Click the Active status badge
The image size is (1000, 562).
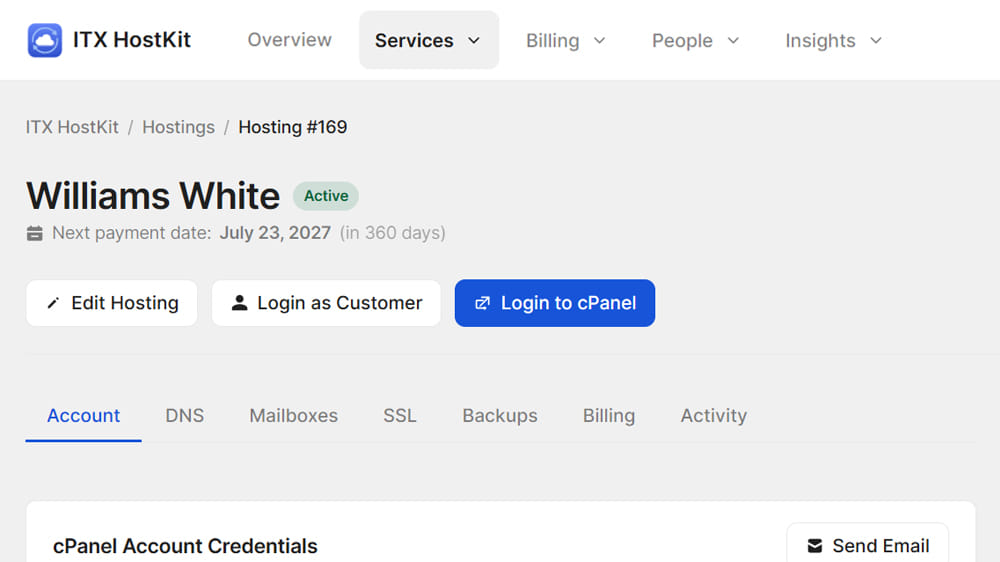[x=326, y=196]
